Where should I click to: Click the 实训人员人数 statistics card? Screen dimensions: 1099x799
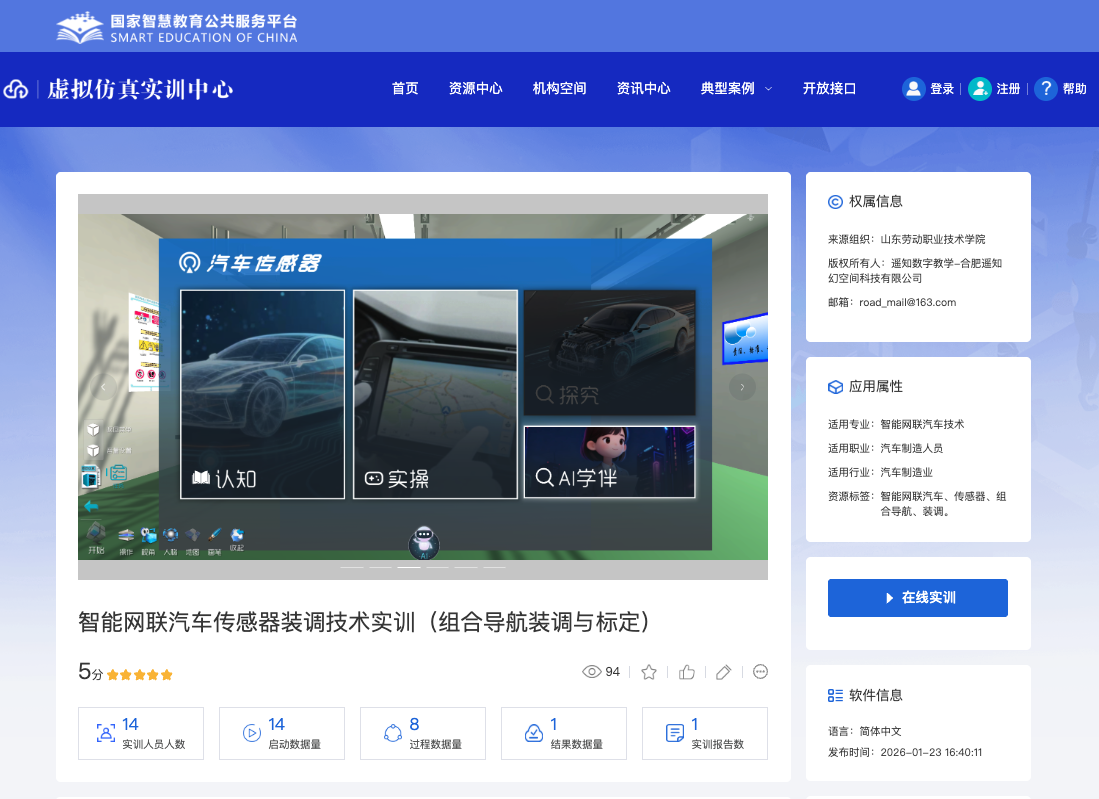tap(140, 733)
